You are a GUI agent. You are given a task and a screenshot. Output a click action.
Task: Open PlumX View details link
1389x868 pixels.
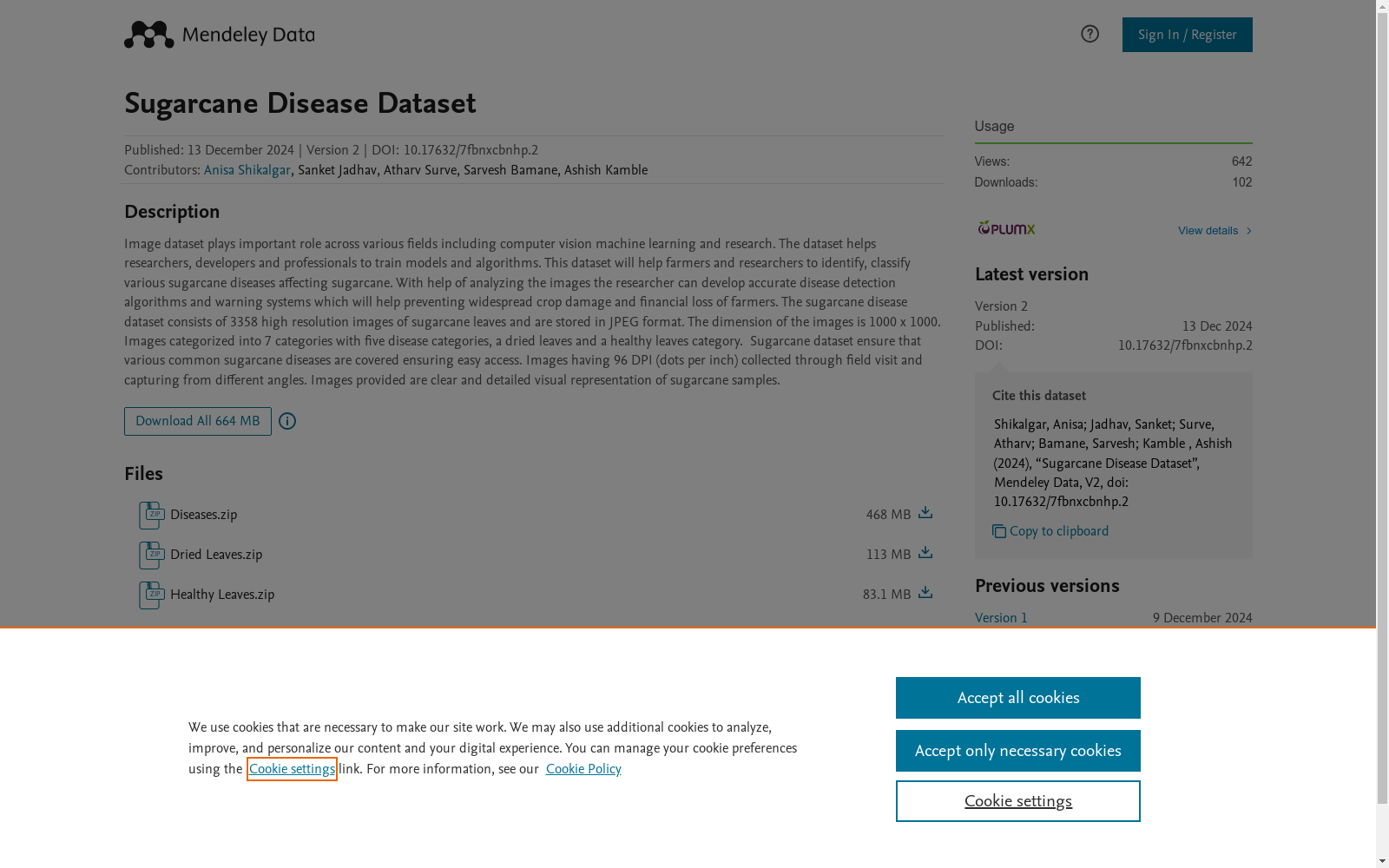coord(1208,231)
